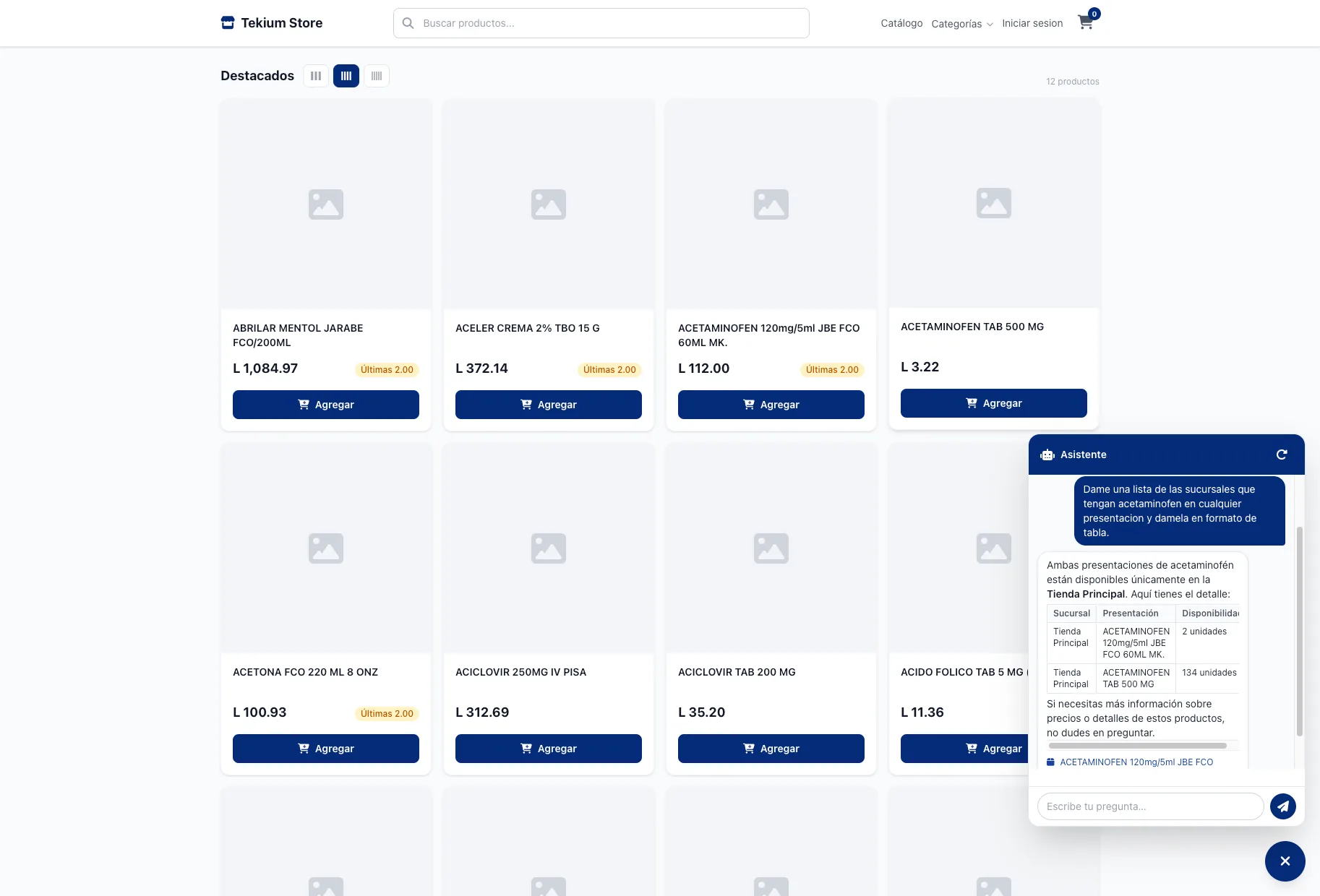The height and width of the screenshot is (896, 1320).
Task: Click the Últimas 2.00 badge on ABRILAR MENTOL
Action: coord(387,370)
